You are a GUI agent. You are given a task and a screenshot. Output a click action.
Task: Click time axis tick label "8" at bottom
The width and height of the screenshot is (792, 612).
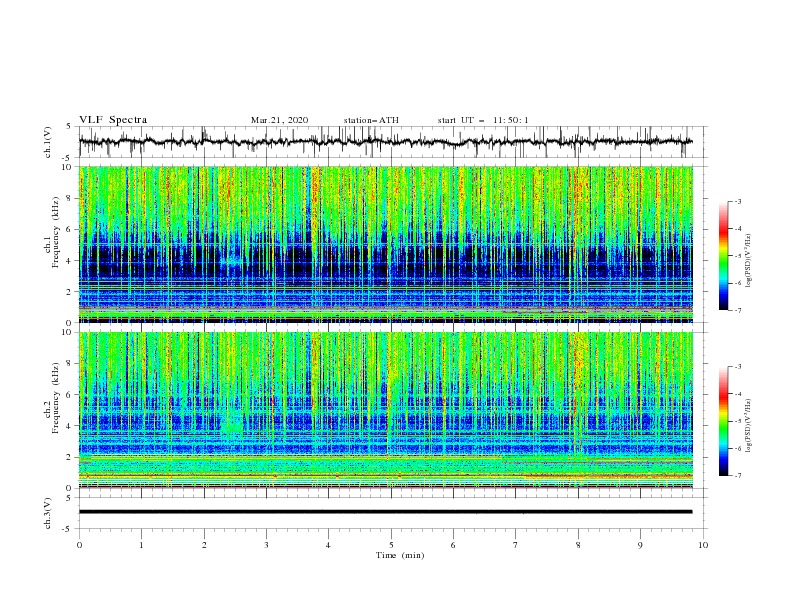[x=578, y=545]
